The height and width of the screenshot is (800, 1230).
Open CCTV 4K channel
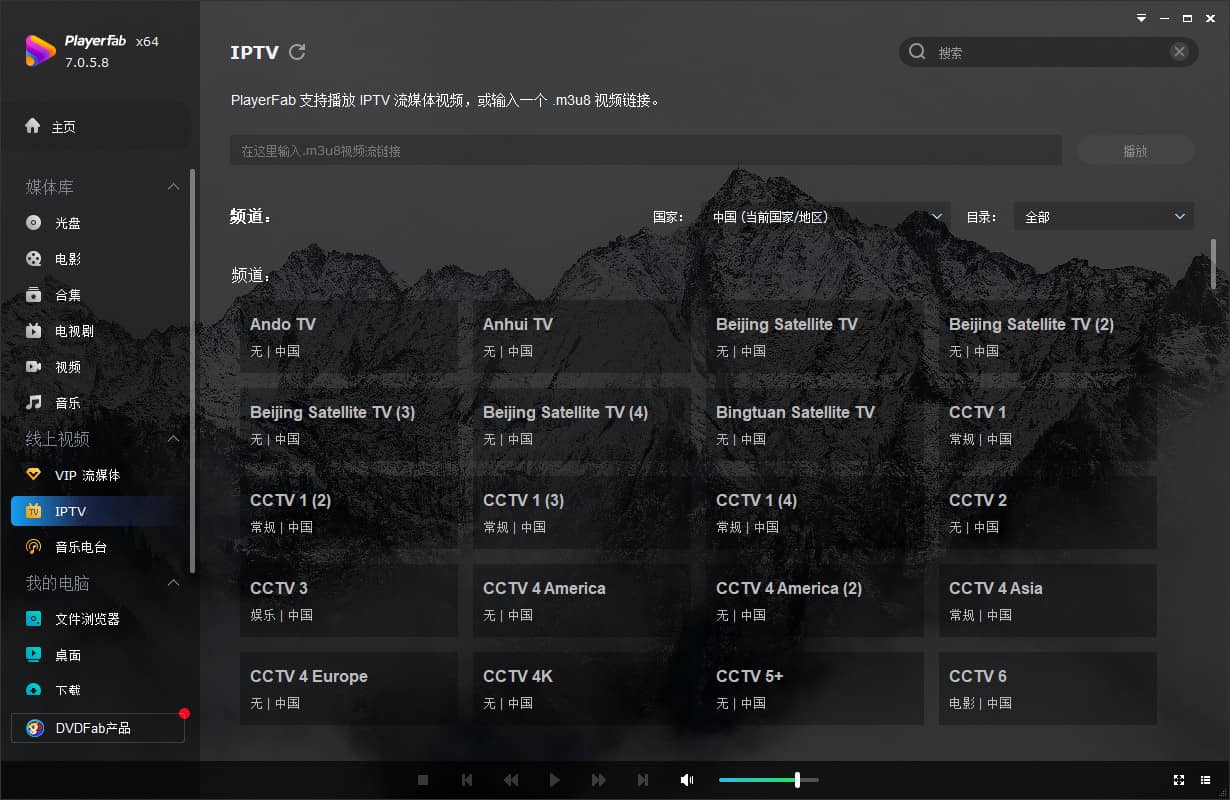(582, 689)
